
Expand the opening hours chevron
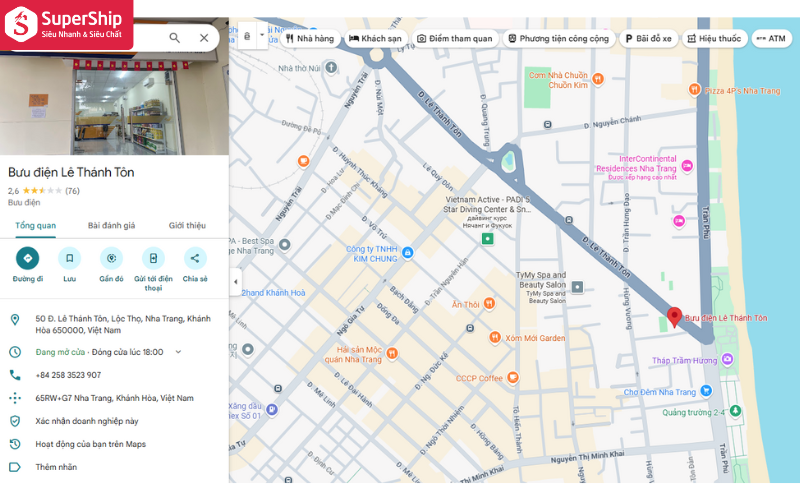[x=178, y=352]
